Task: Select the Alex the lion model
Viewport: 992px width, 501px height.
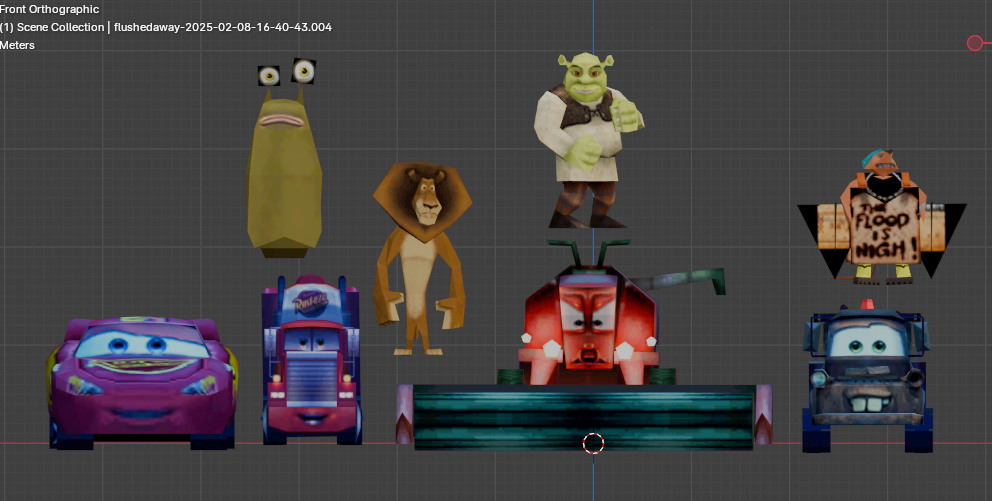Action: 422,258
